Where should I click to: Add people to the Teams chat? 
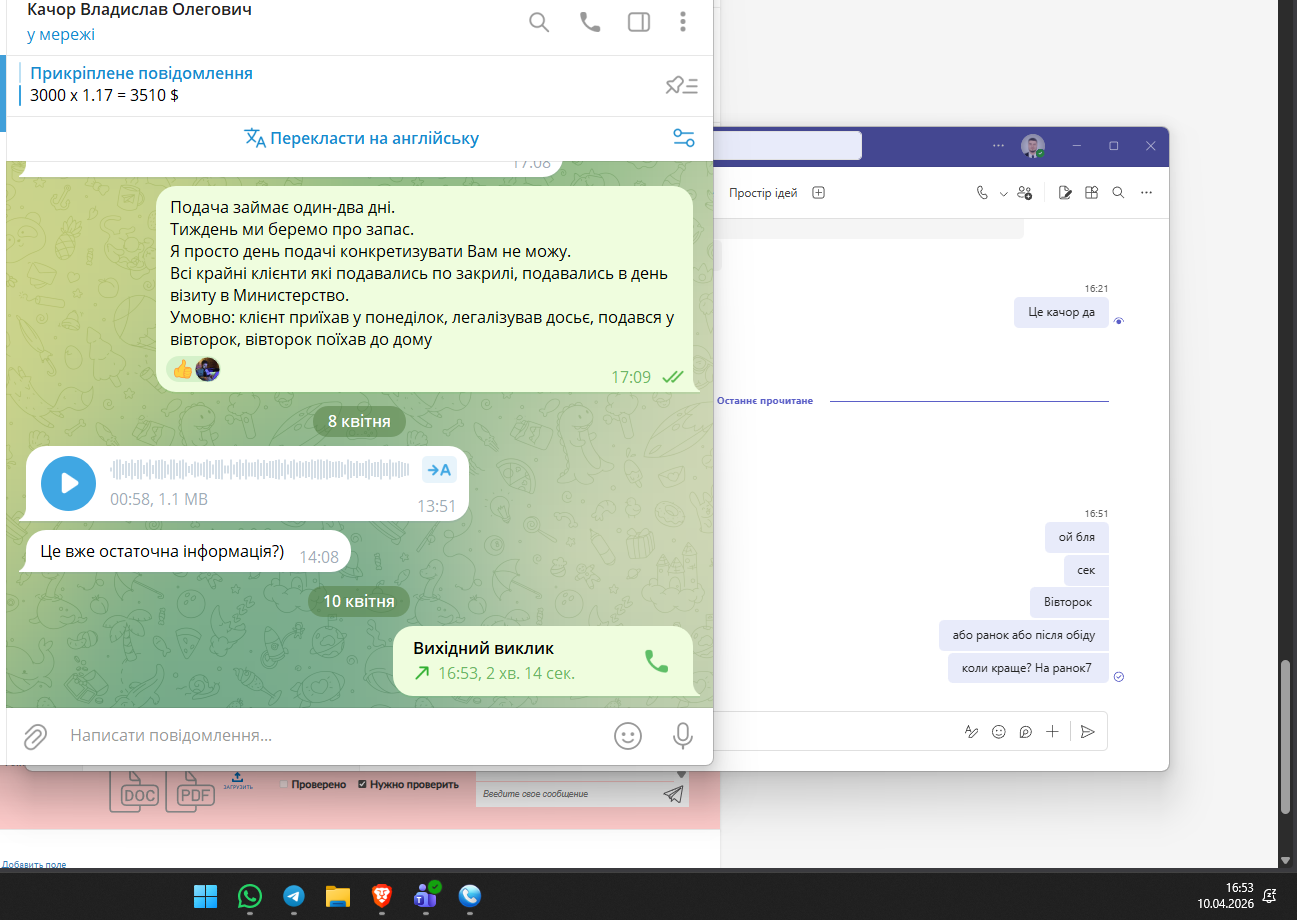tap(1024, 193)
